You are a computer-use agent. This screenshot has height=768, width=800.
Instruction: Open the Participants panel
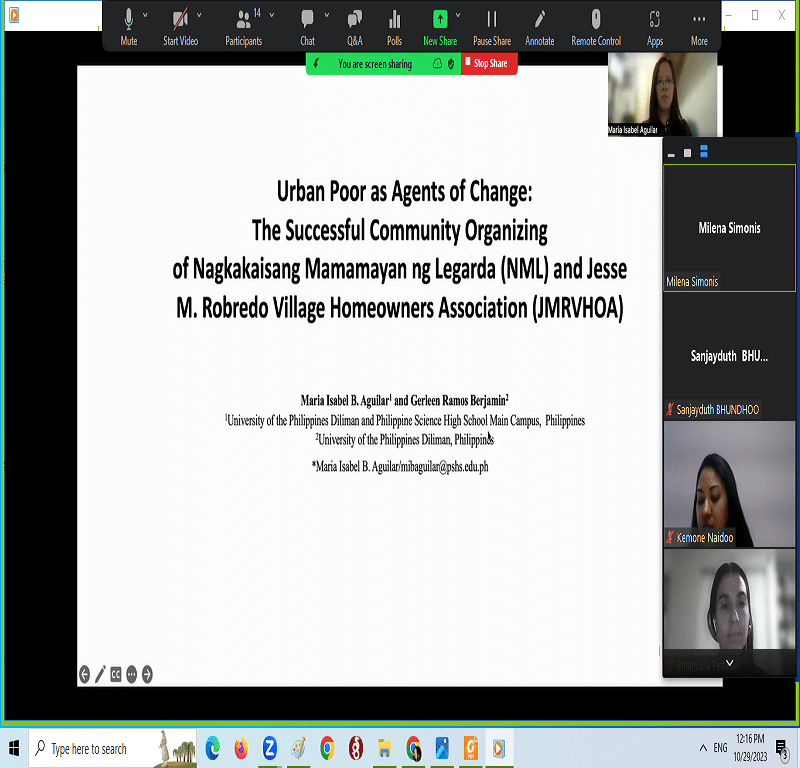(x=243, y=20)
